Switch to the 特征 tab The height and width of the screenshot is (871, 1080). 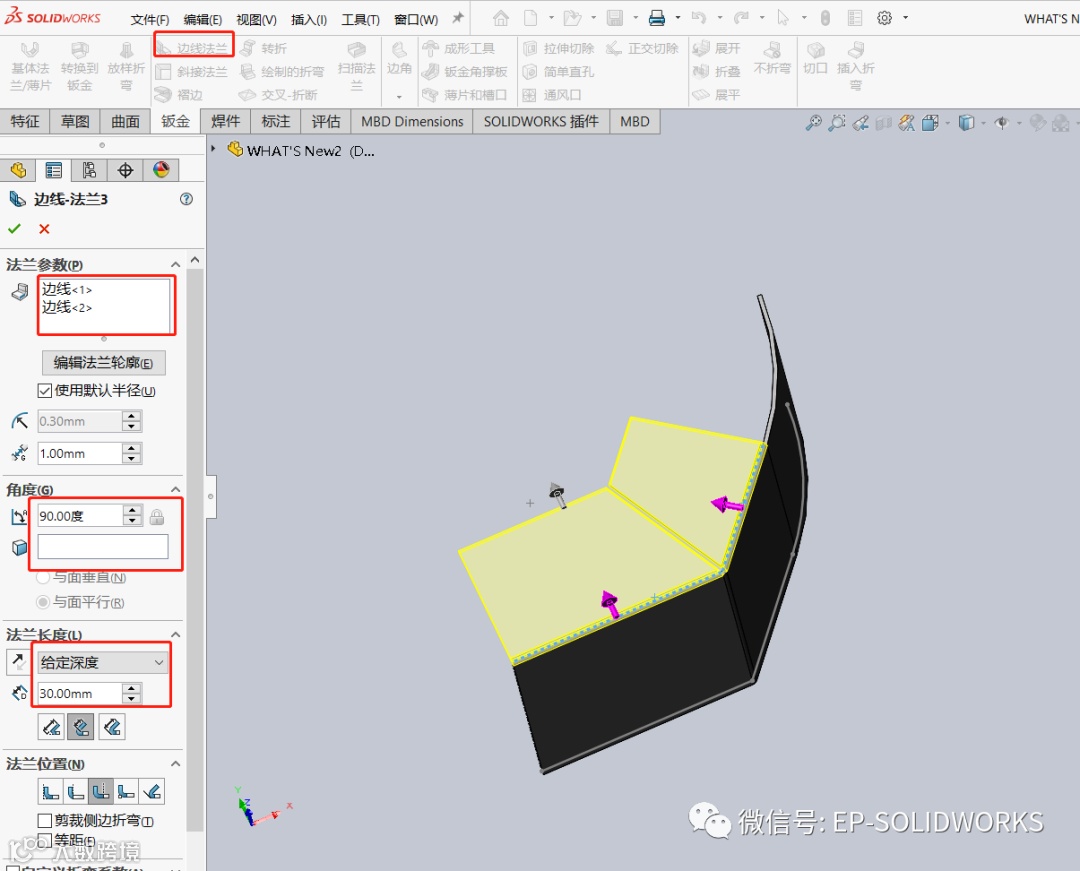tap(25, 122)
